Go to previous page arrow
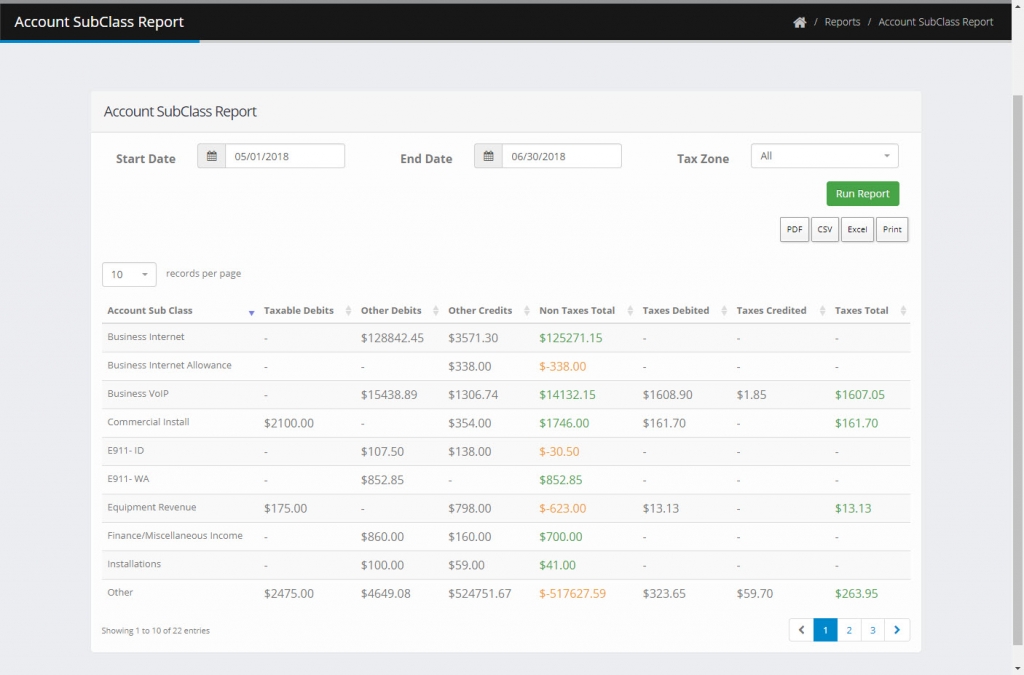1024x675 pixels. [x=801, y=630]
